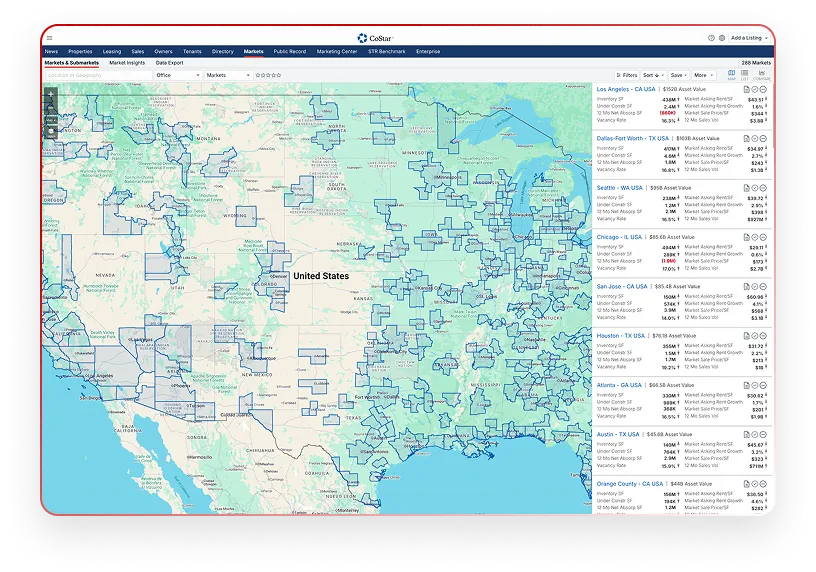Screen dimensions: 816x572
Task: Click the Location or Geography search field
Action: click(99, 75)
